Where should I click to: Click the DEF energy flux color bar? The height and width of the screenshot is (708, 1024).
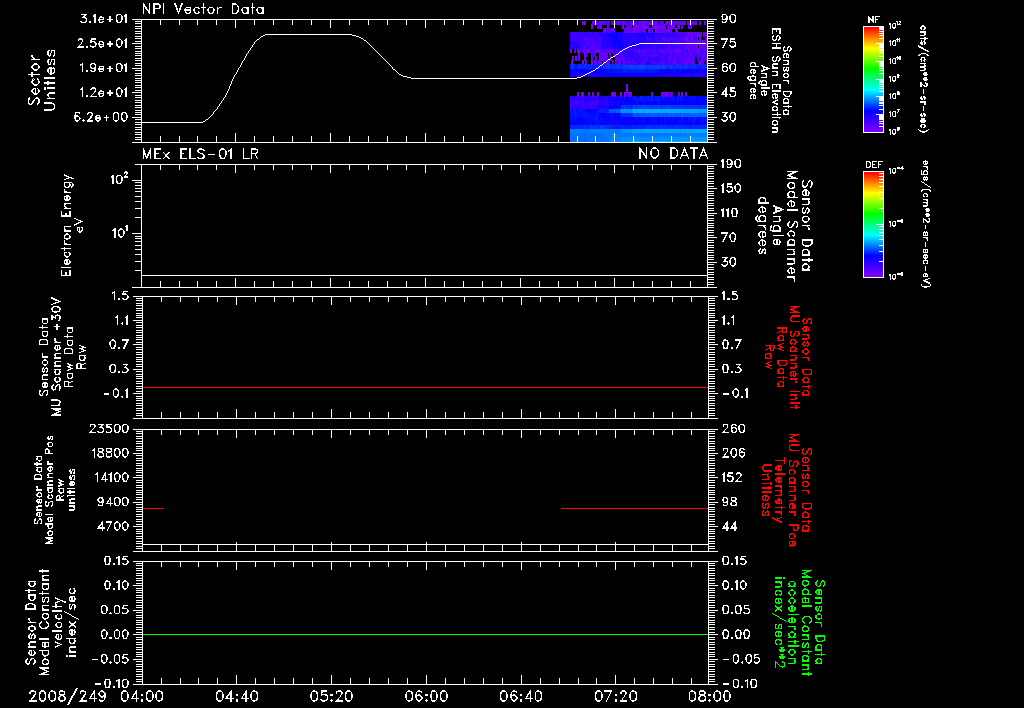(873, 224)
